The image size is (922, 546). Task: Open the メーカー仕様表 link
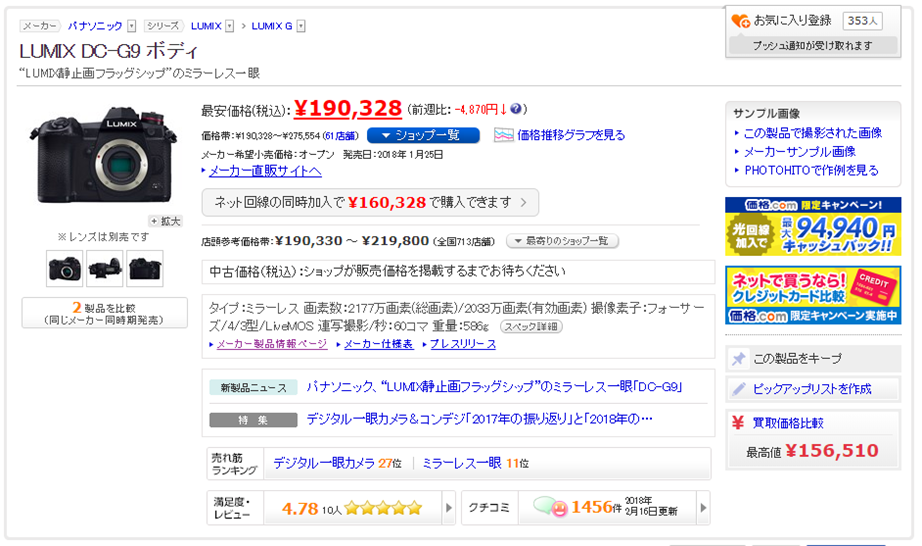pyautogui.click(x=378, y=344)
